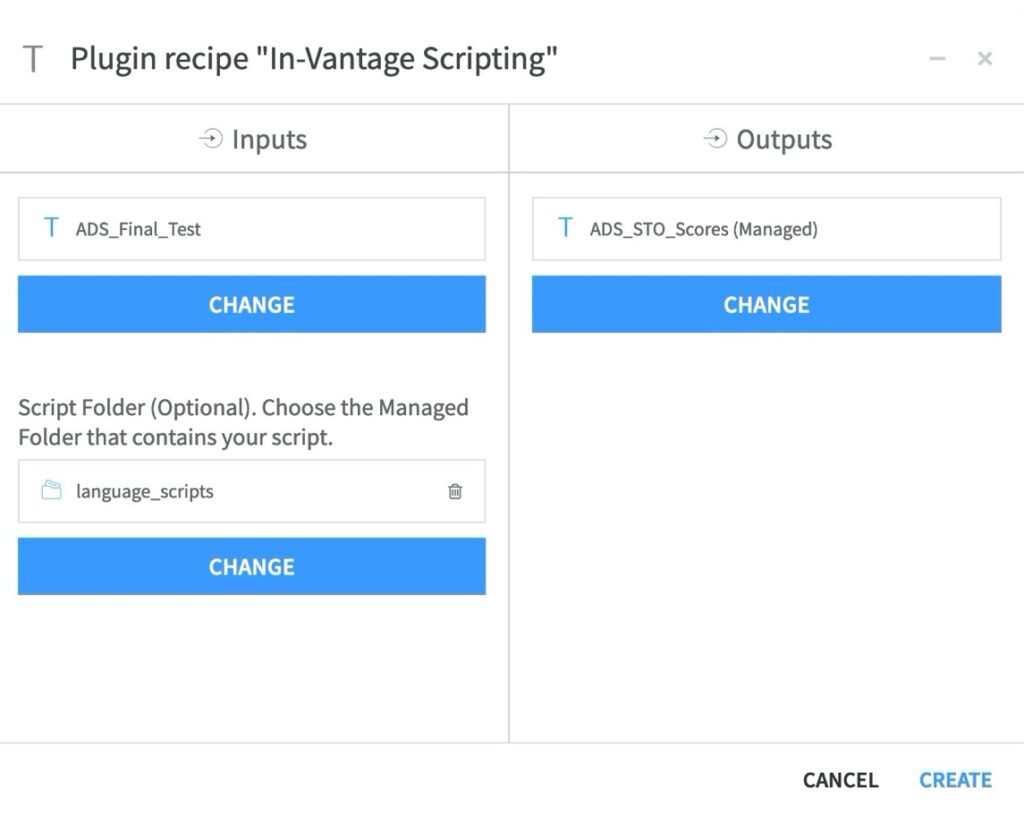Screen dimensions: 1024x815
Task: Click the arrow icon next to Inputs header
Action: (210, 139)
